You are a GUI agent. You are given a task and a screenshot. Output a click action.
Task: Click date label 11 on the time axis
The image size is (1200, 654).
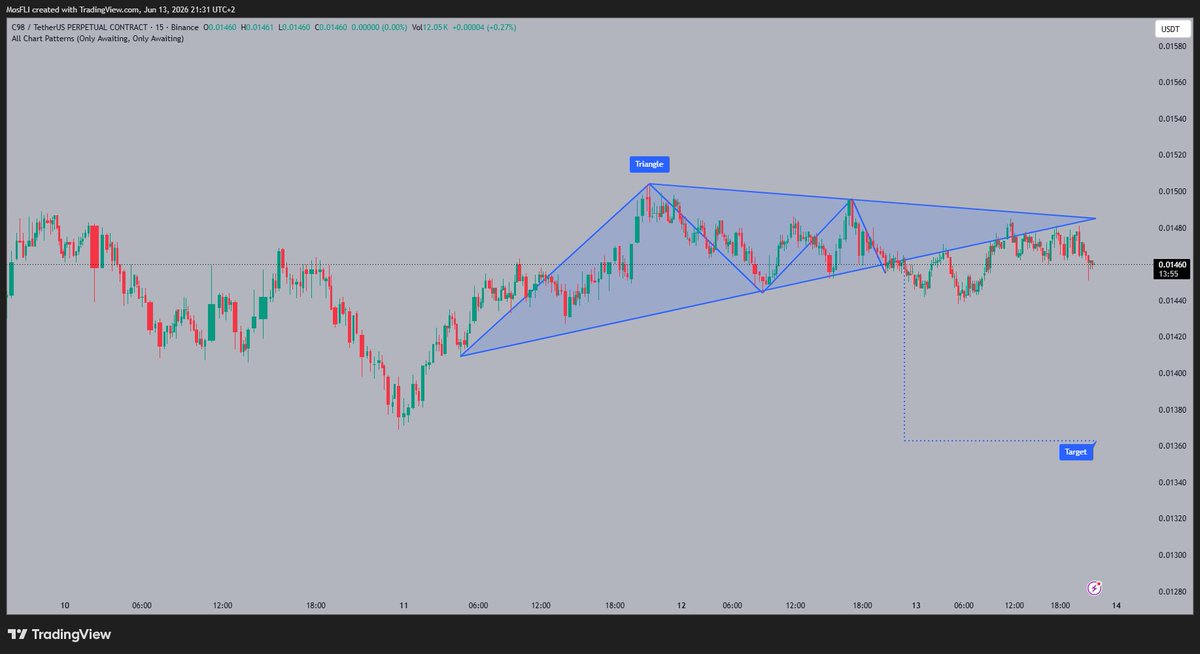tap(404, 606)
